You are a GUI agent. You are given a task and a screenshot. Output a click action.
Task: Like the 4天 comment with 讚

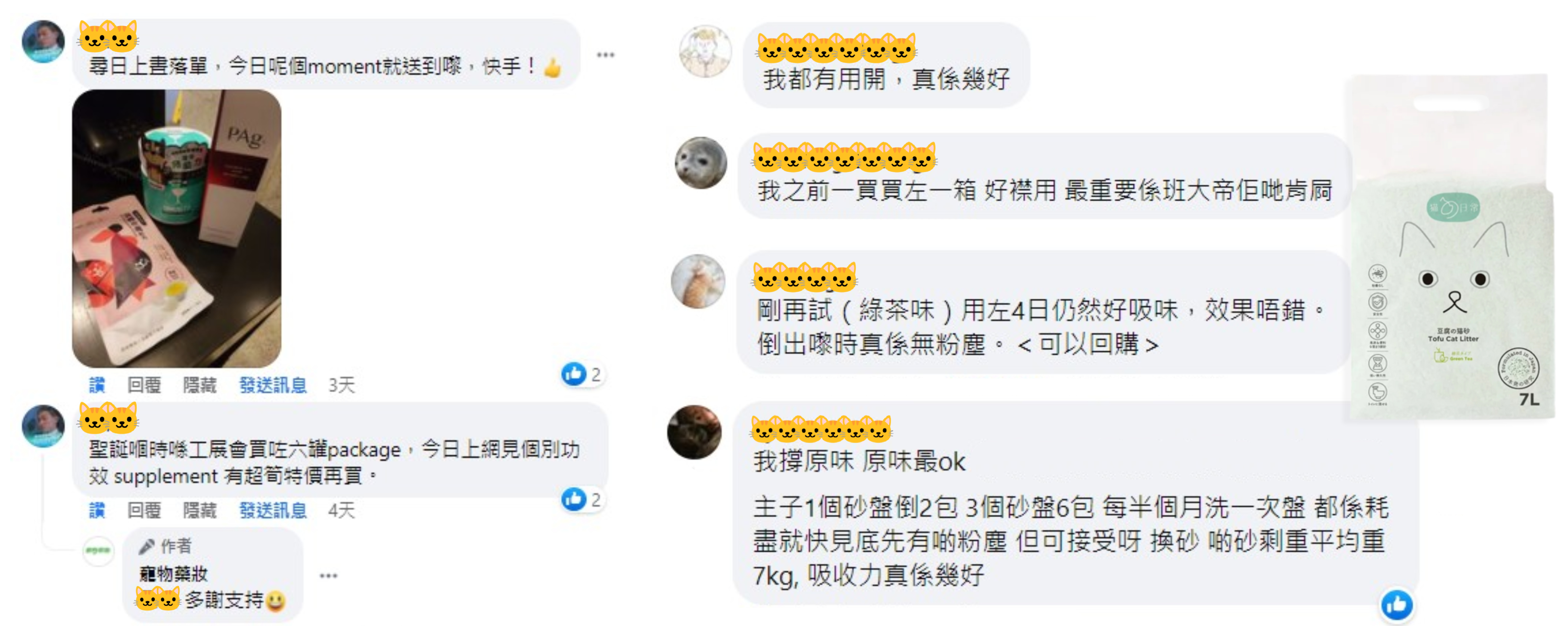(x=97, y=510)
